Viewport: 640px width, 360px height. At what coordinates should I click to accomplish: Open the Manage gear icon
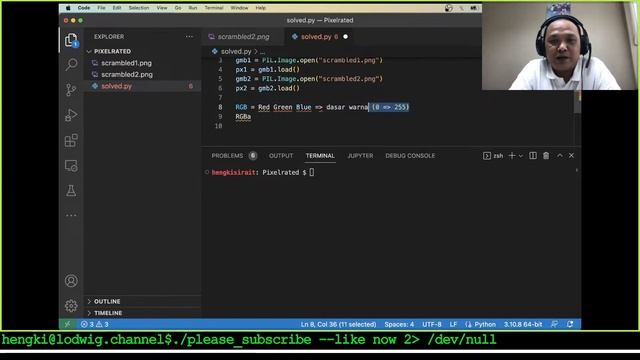click(71, 306)
